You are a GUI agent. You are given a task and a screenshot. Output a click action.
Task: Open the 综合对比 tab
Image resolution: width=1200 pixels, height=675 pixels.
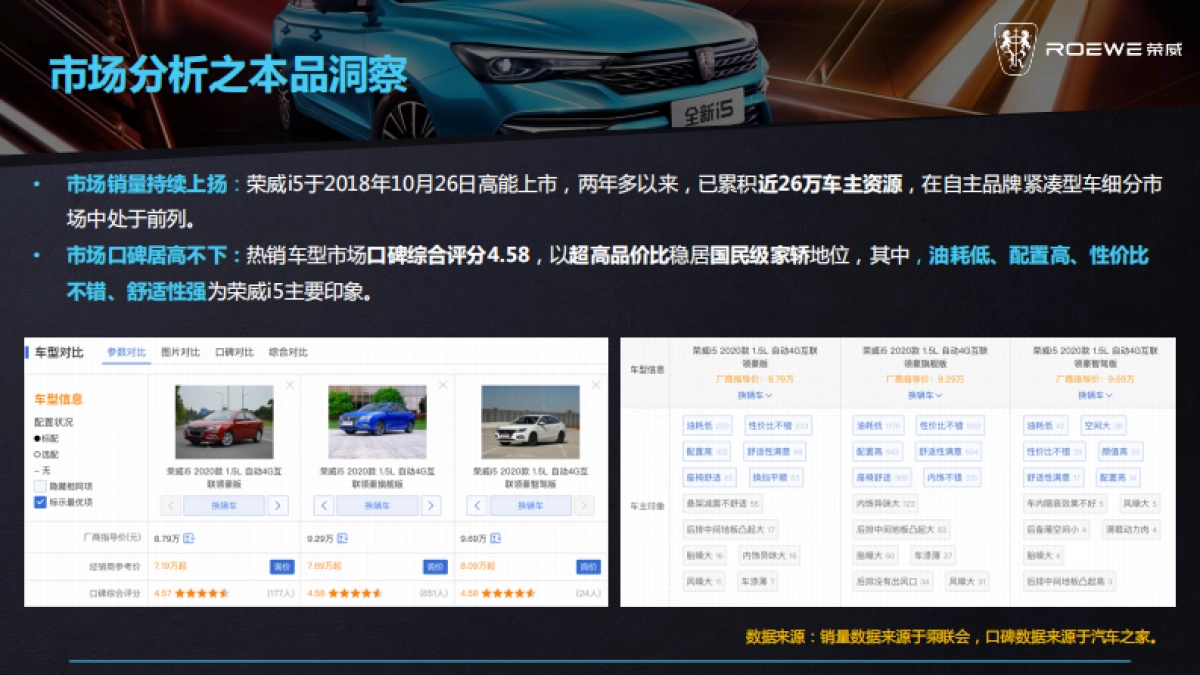tap(288, 352)
